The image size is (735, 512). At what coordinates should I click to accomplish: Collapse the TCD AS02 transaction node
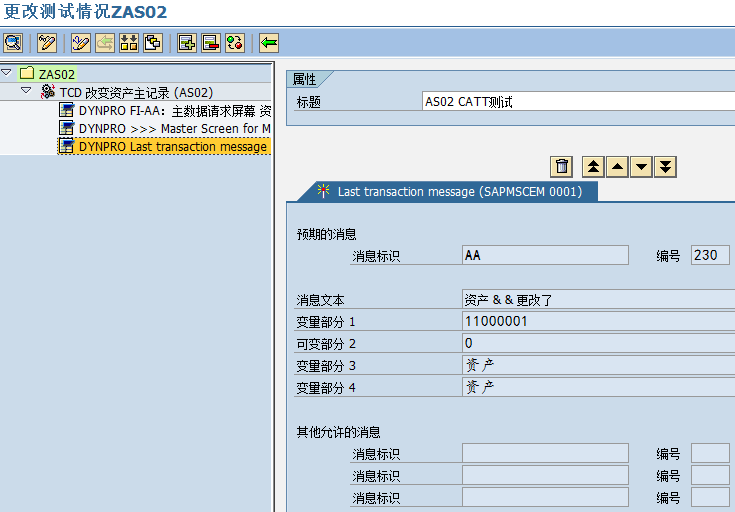[26, 91]
